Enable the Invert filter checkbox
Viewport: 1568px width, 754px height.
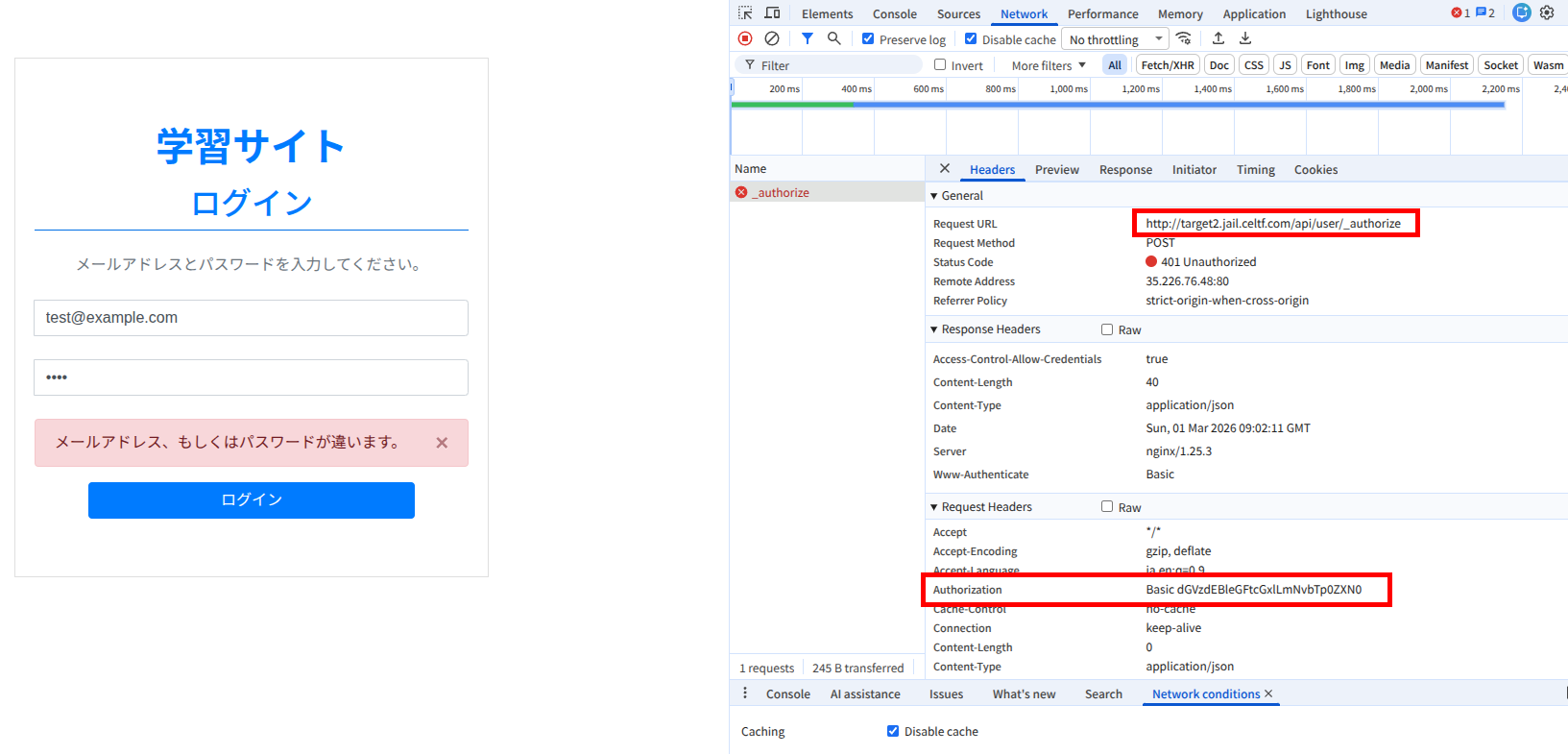coord(940,65)
